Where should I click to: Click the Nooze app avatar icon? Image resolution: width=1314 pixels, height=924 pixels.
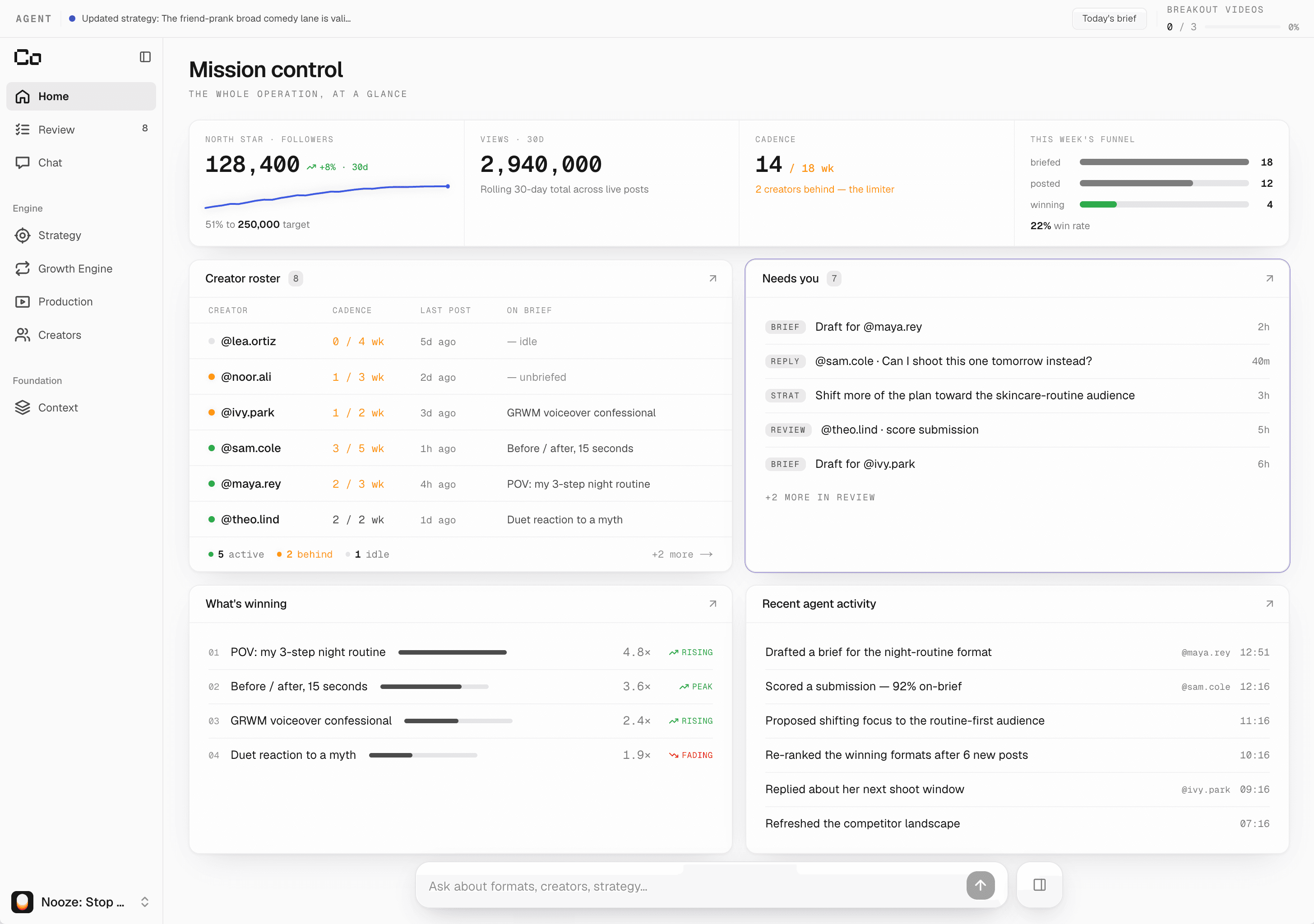tap(22, 902)
